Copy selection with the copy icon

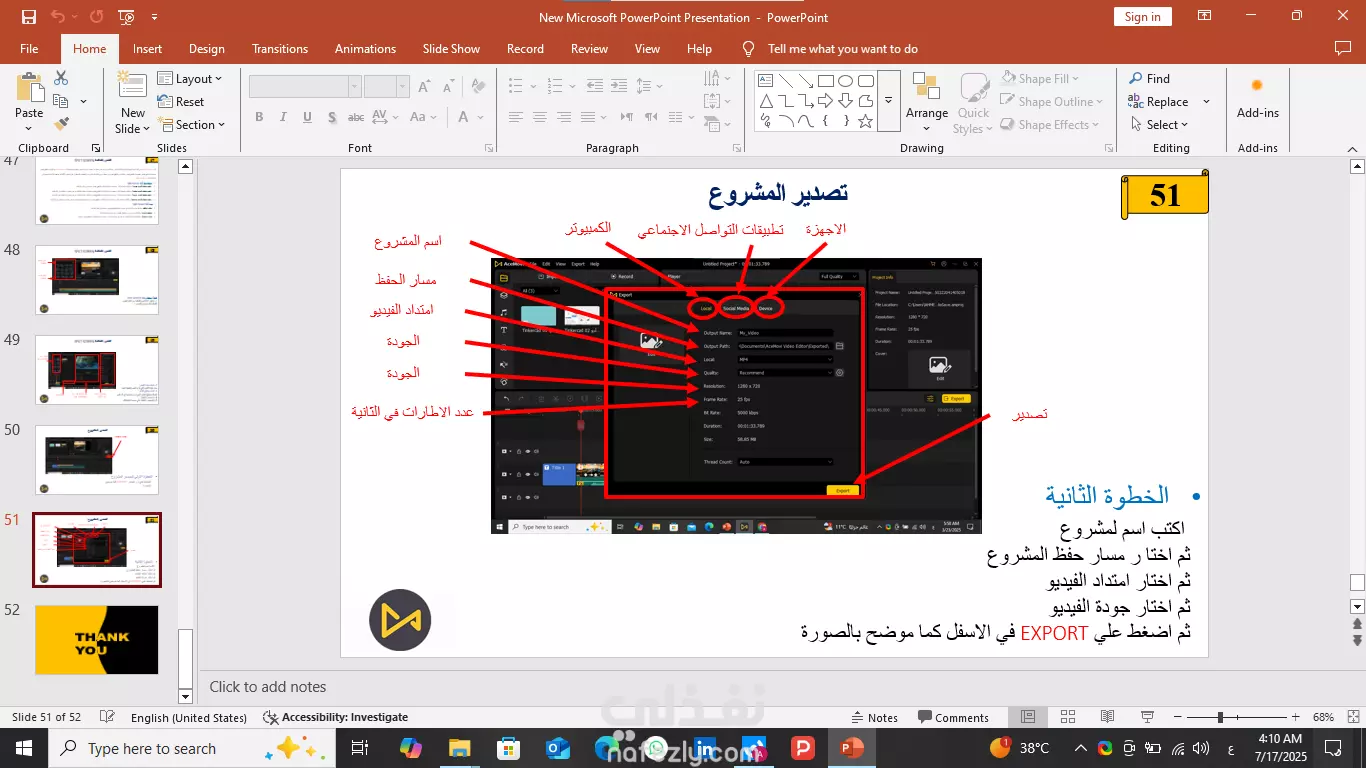[x=61, y=101]
